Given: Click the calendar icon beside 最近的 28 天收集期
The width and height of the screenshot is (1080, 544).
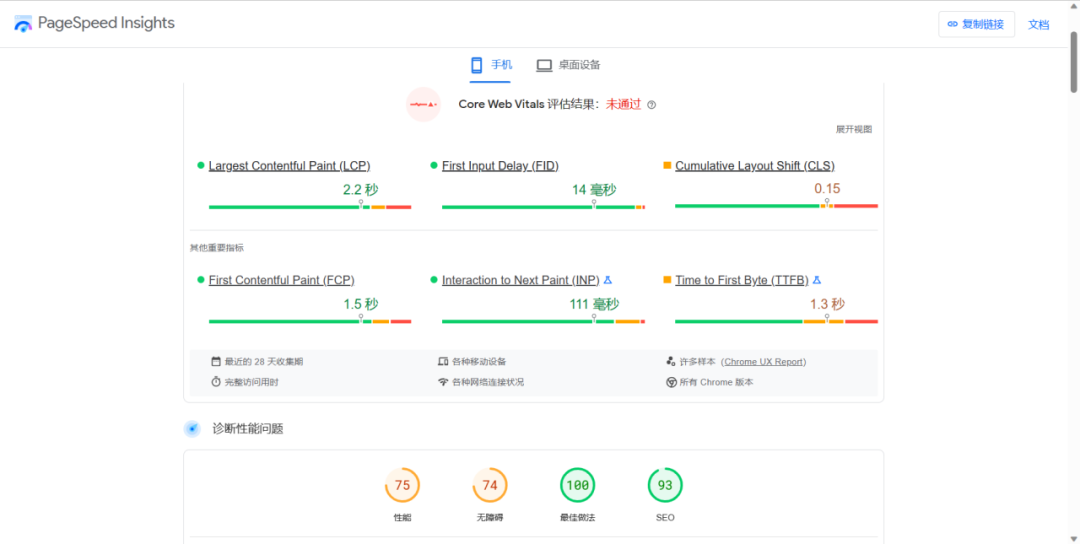Looking at the screenshot, I should click(x=216, y=362).
